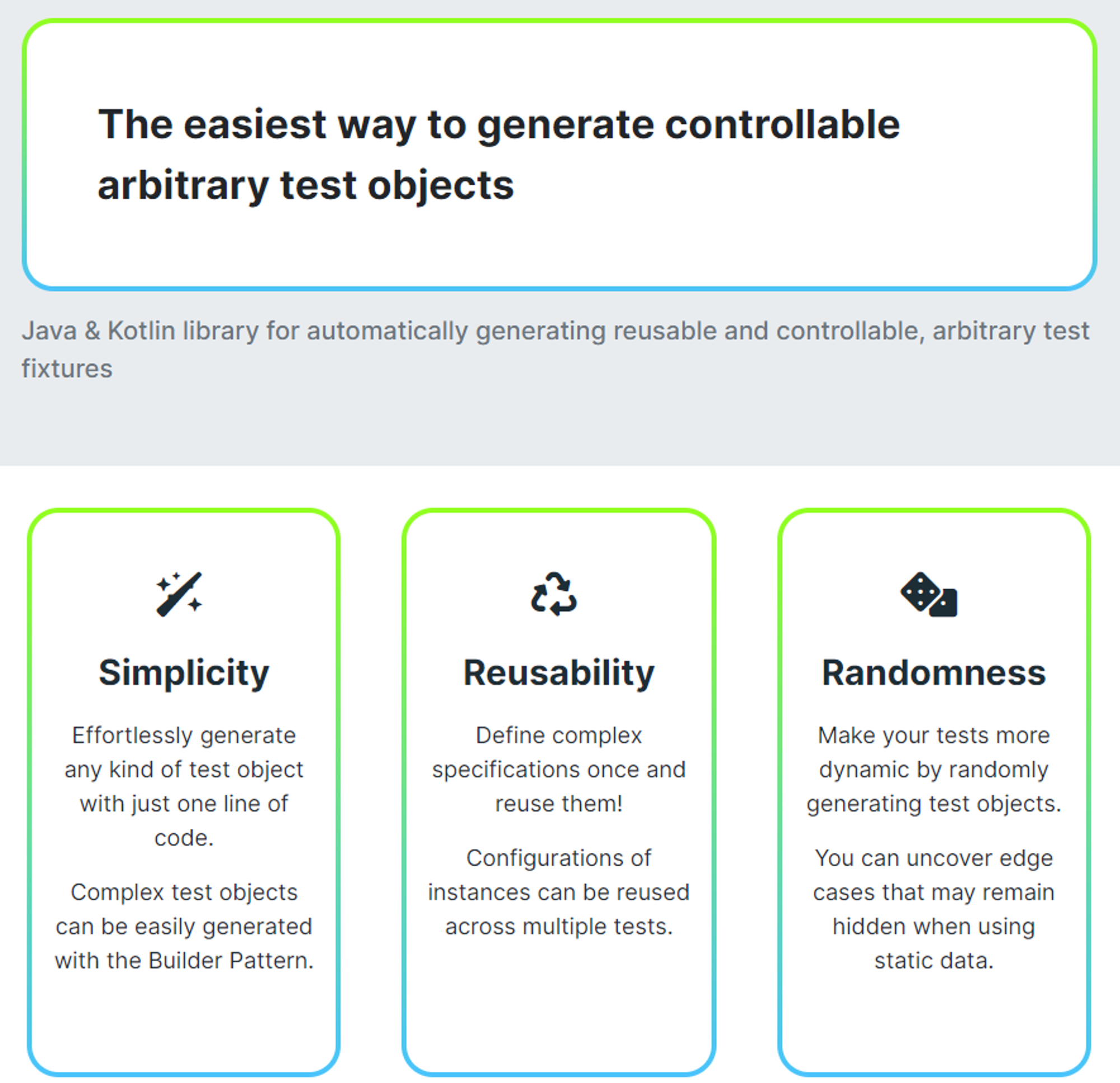Click 'across multiple tests.' text in Reusability card

pos(559,926)
